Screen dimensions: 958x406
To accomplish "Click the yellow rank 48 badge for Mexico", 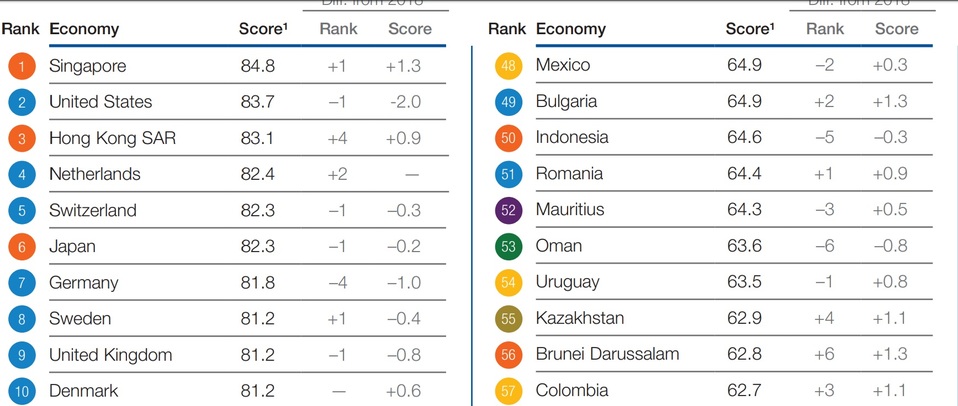I will click(x=508, y=66).
